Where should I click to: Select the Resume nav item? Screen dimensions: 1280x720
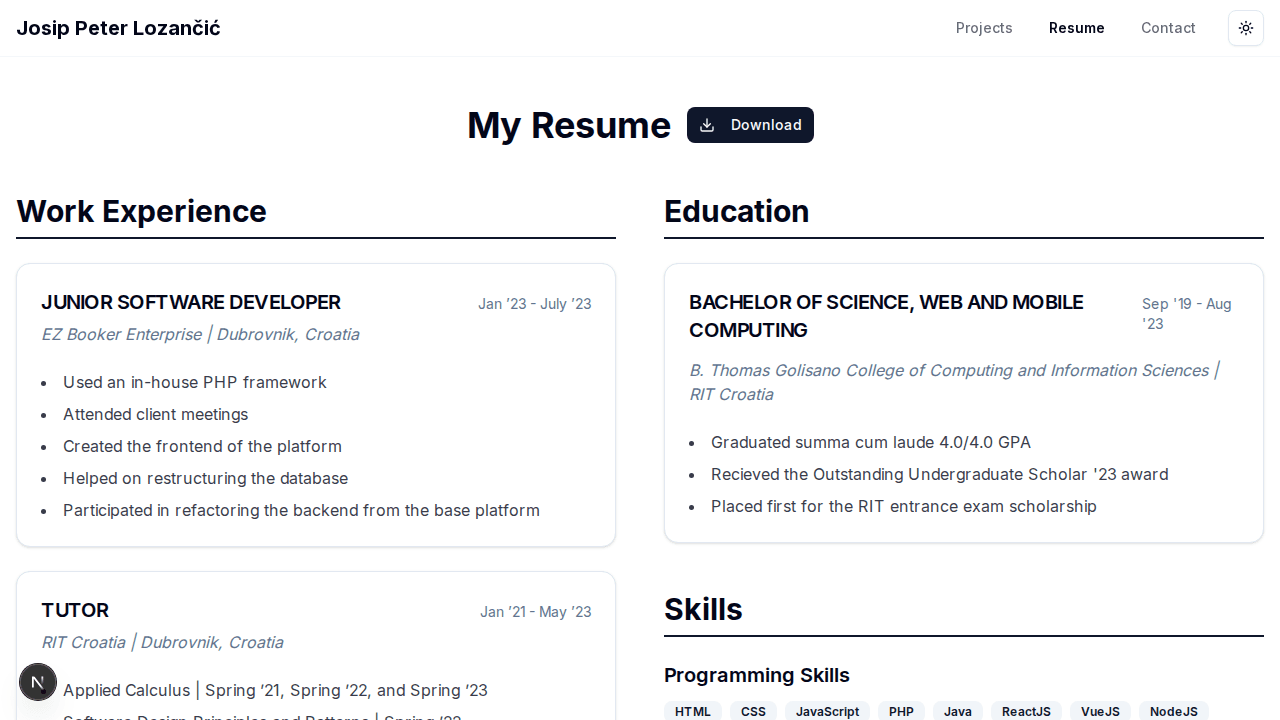coord(1076,28)
